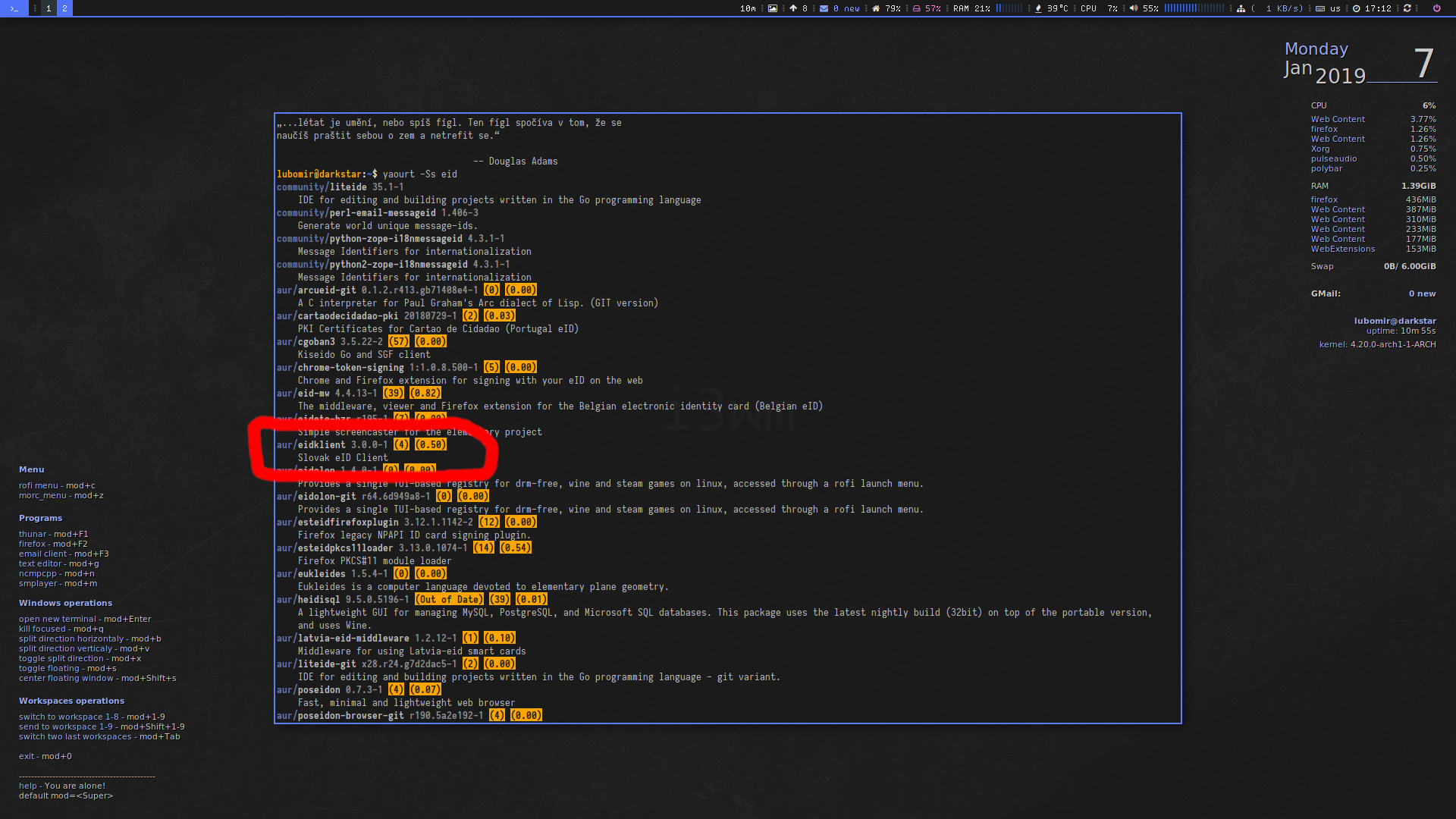Click the '0 new' mail count in polybar
Image resolution: width=1456 pixels, height=819 pixels.
[846, 8]
